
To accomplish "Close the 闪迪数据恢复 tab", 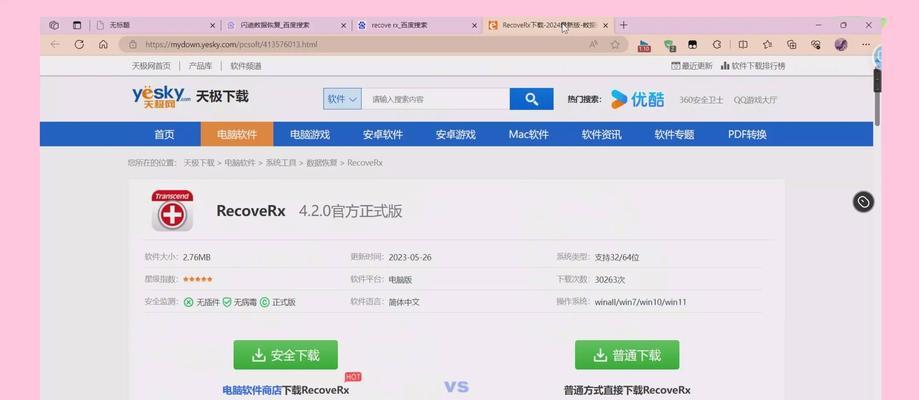I will pyautogui.click(x=343, y=25).
